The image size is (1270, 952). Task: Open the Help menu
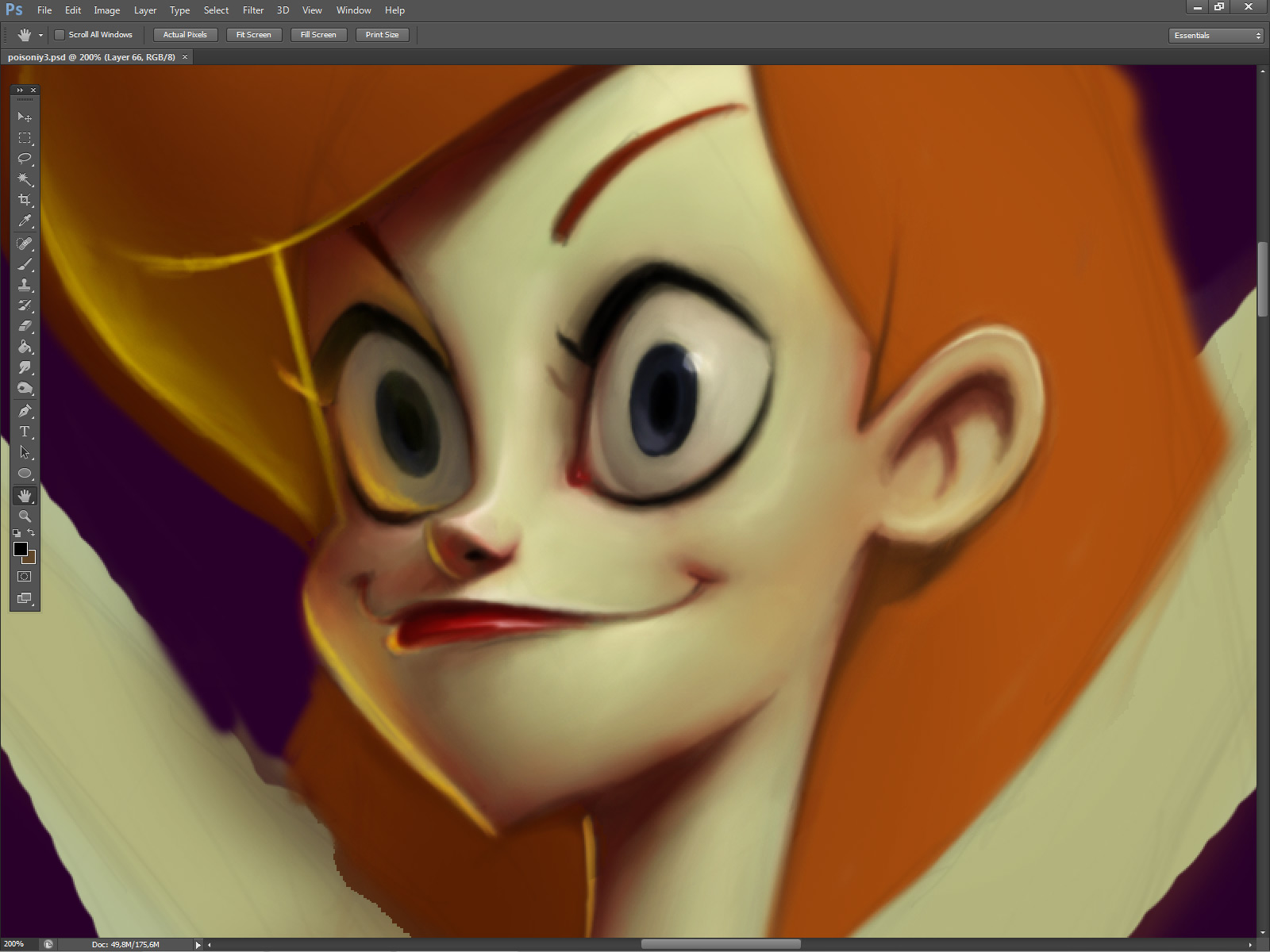coord(394,10)
